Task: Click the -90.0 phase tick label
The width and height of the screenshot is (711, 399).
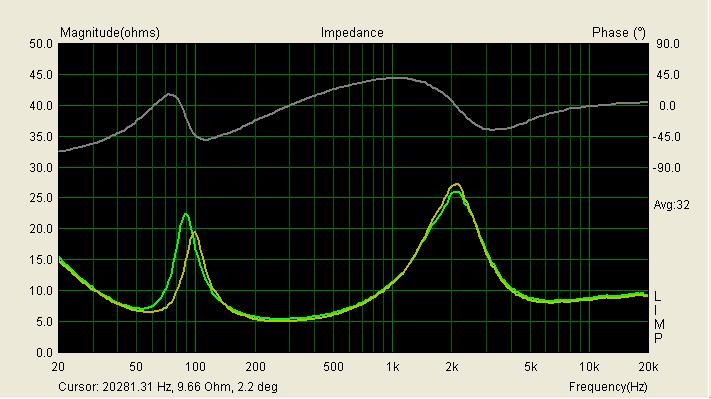Action: click(x=667, y=168)
